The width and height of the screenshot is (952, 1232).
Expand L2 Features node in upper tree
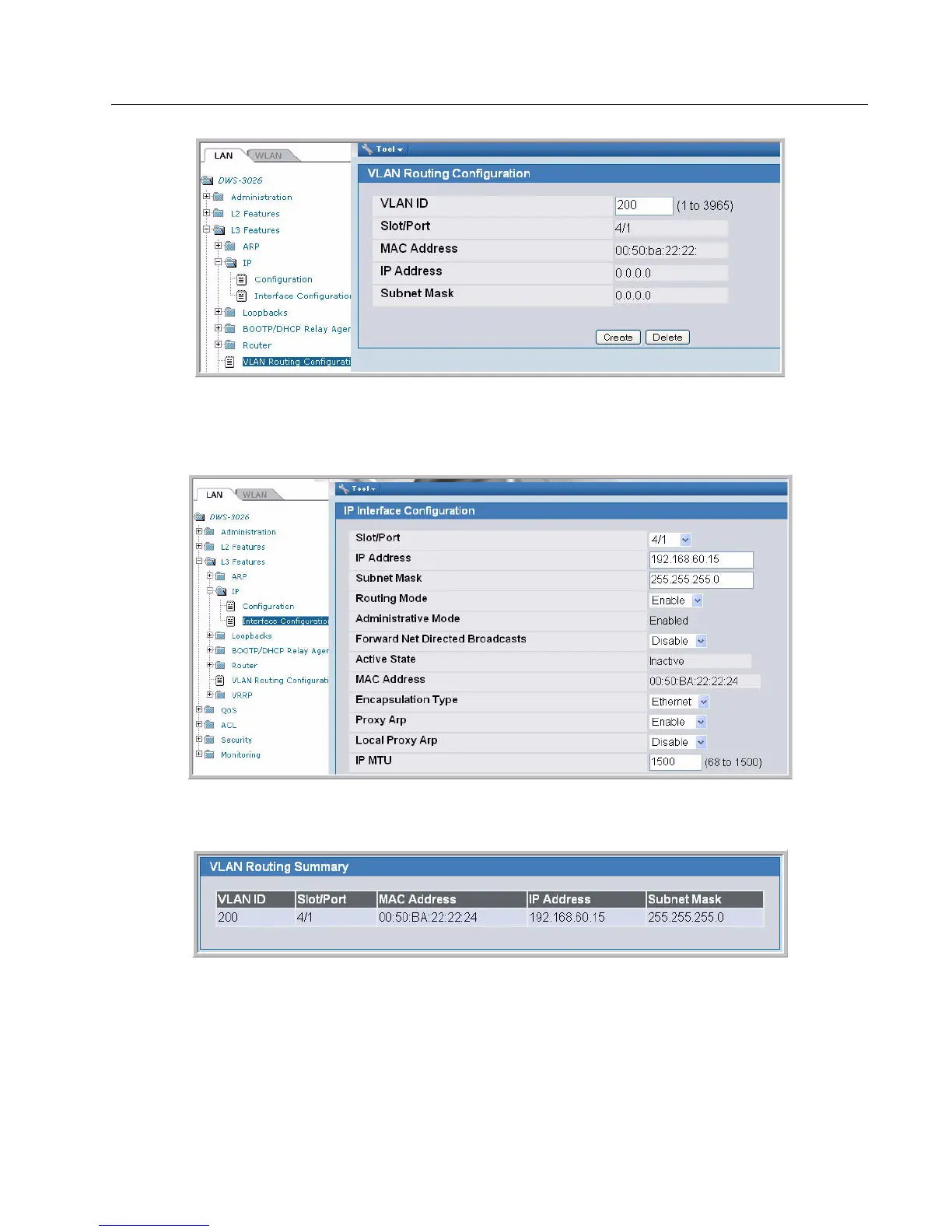pos(207,213)
